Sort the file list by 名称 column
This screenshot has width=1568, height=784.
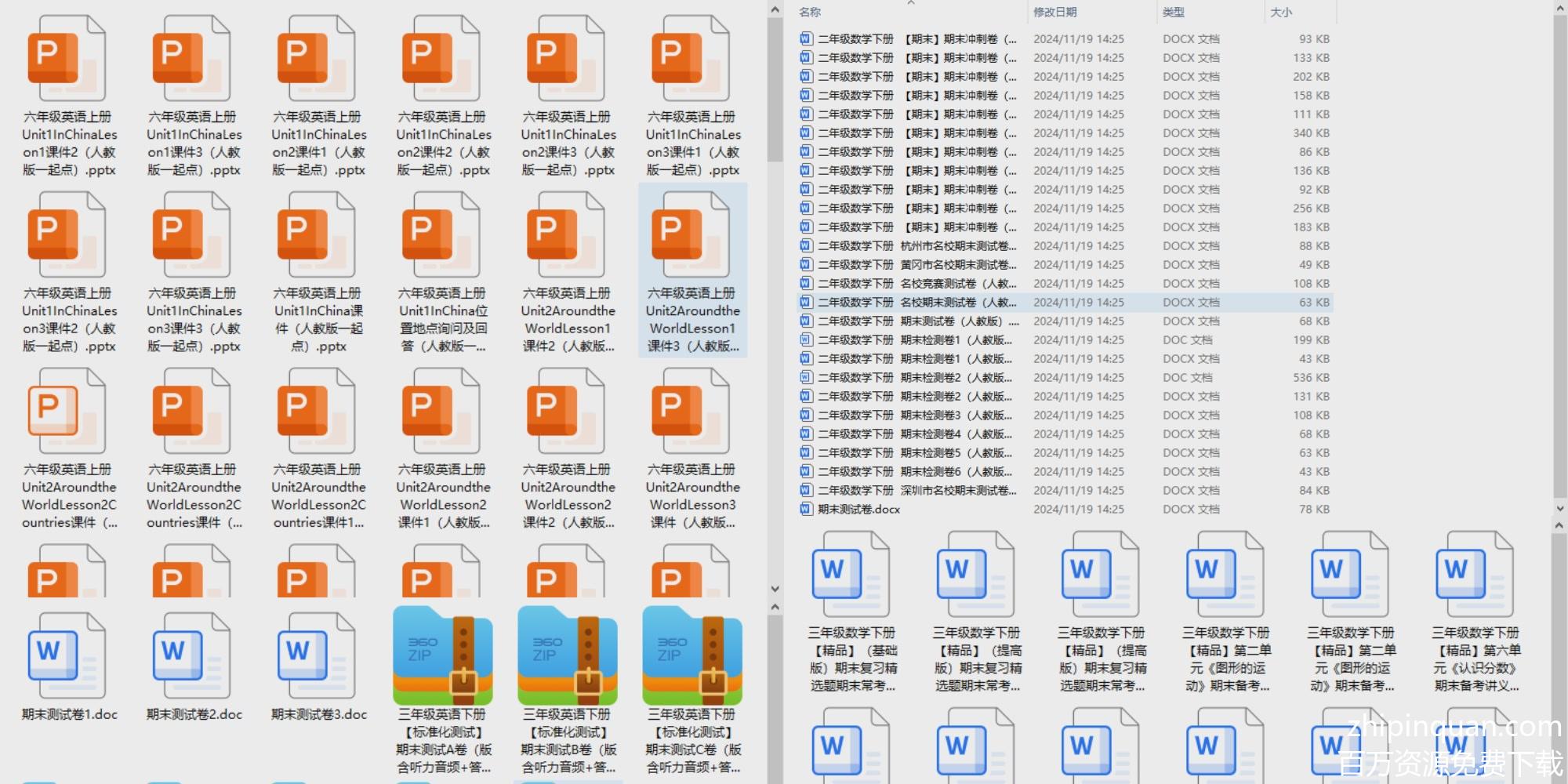point(810,13)
